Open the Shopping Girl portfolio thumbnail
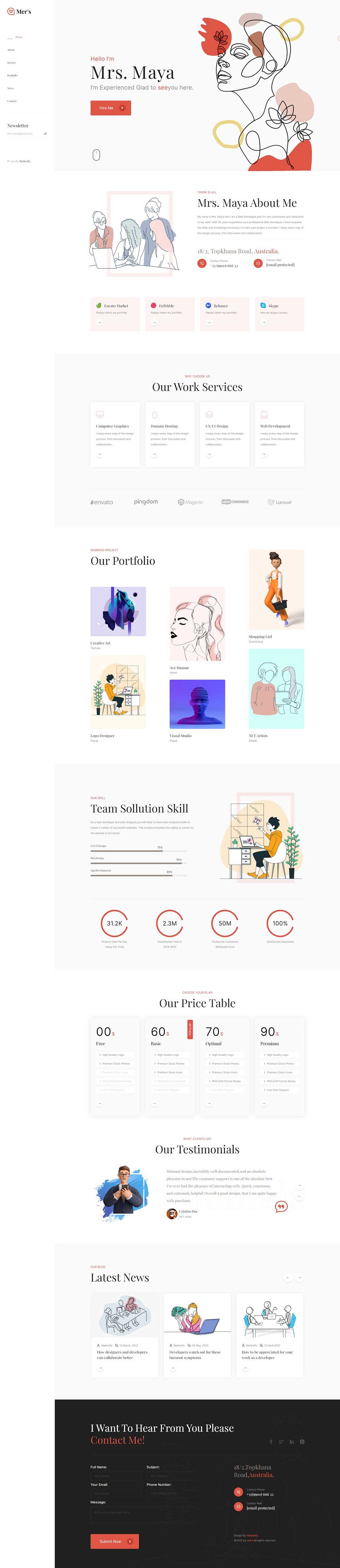The width and height of the screenshot is (340, 1568). [276, 590]
